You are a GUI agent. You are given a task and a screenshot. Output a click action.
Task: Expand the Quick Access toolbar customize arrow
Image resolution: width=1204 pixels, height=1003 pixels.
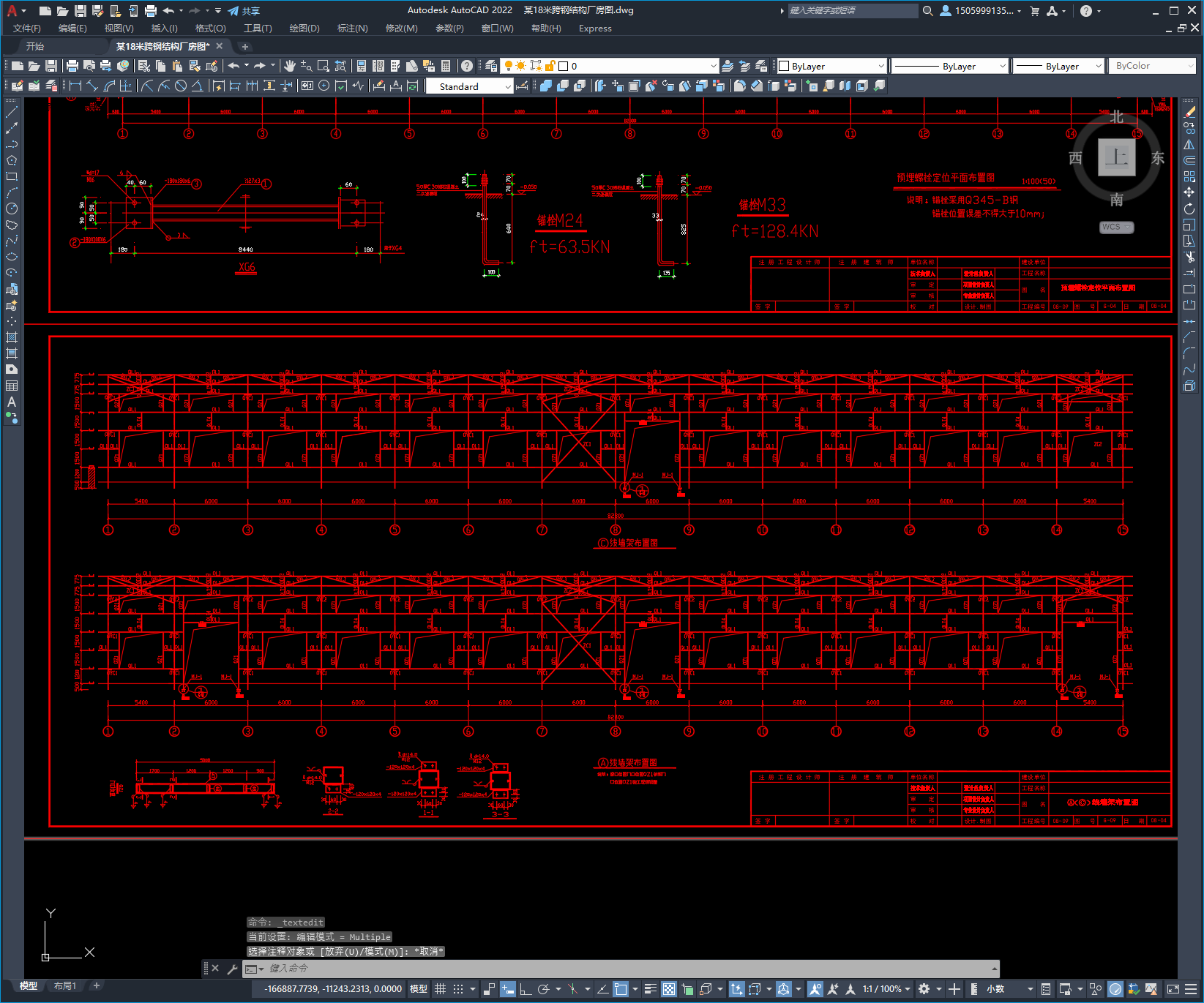(x=218, y=10)
